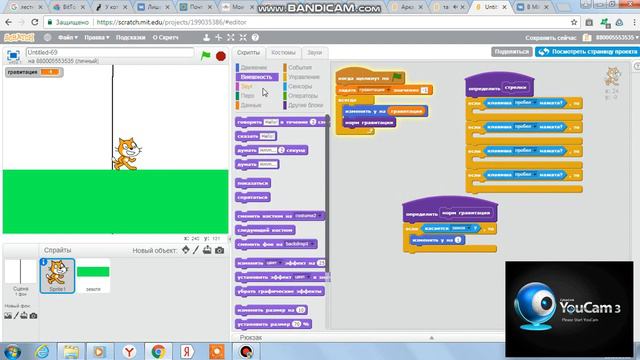This screenshot has height=360, width=640.
Task: Select the Управление block category
Action: [x=304, y=77]
